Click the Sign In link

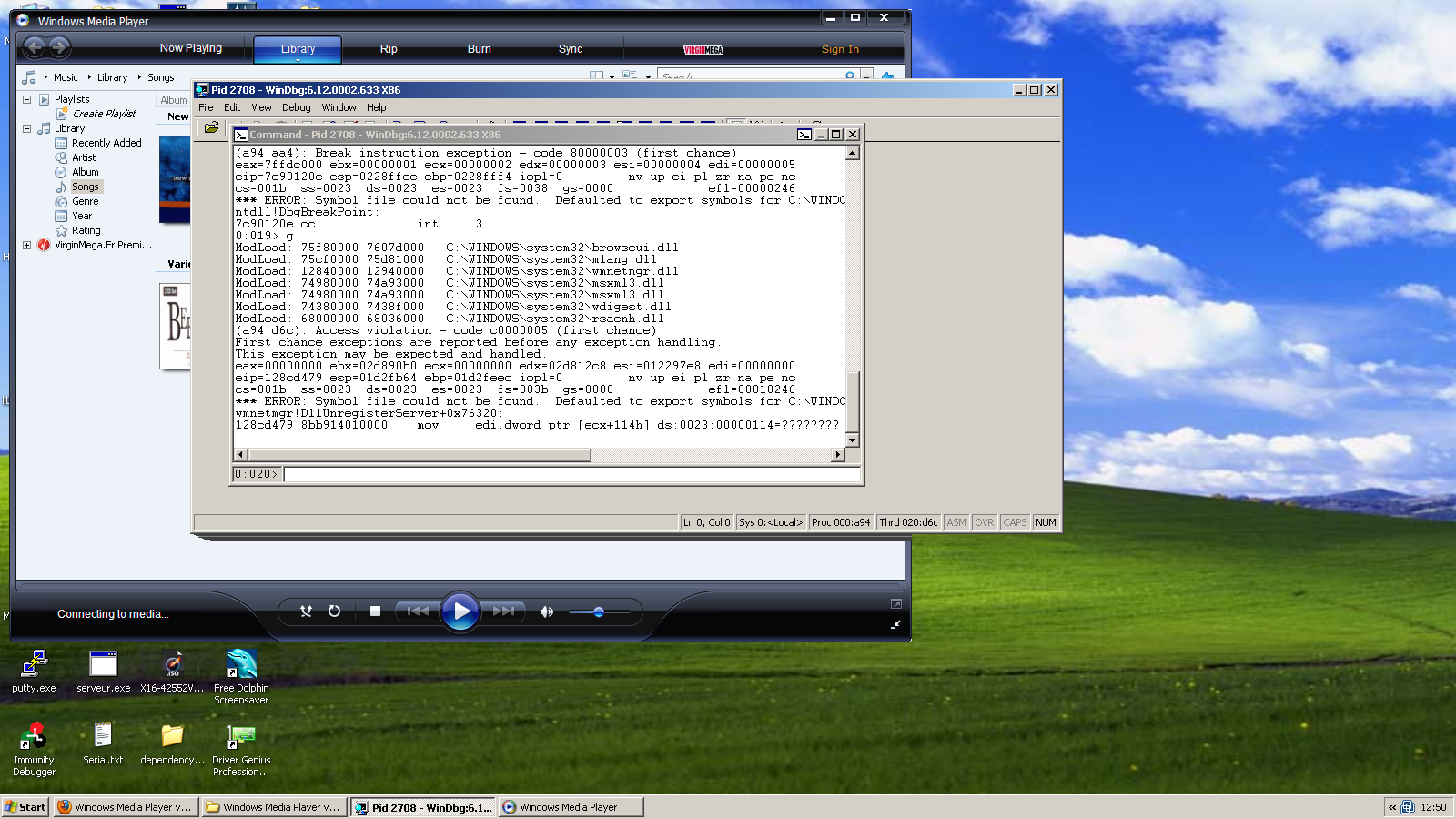click(x=839, y=49)
